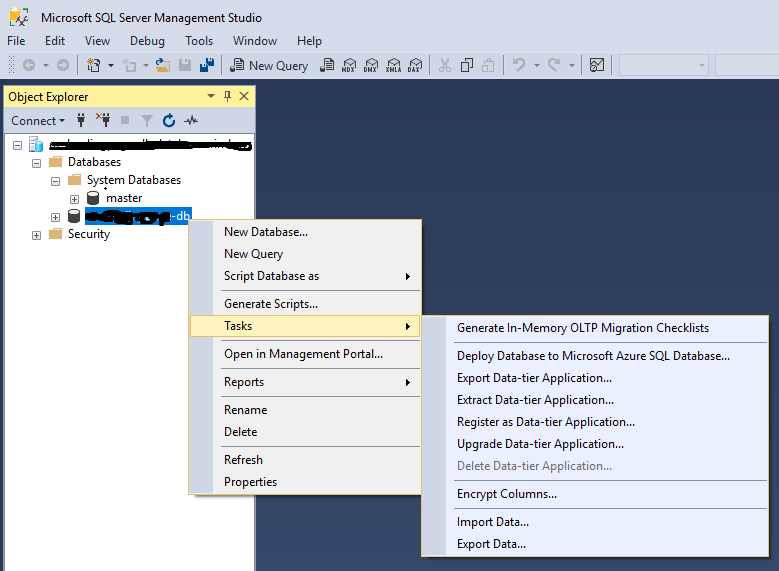Expand the master database node
The width and height of the screenshot is (779, 571).
point(74,199)
